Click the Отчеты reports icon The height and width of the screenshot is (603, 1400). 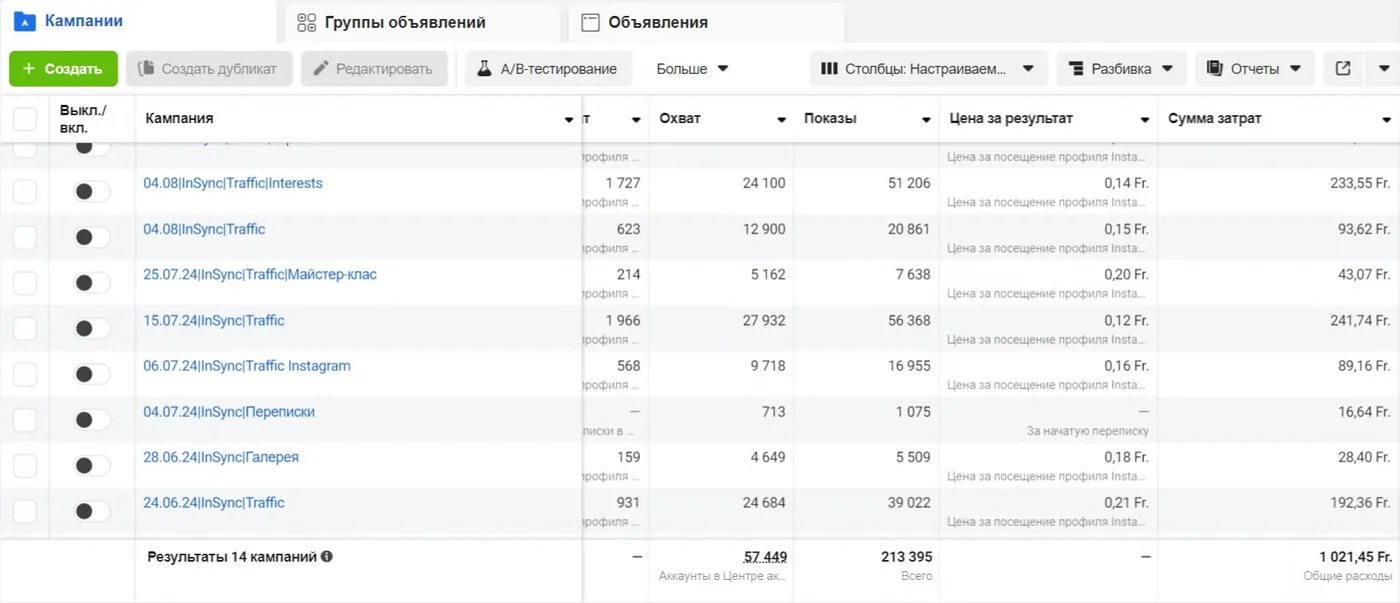click(x=1215, y=69)
